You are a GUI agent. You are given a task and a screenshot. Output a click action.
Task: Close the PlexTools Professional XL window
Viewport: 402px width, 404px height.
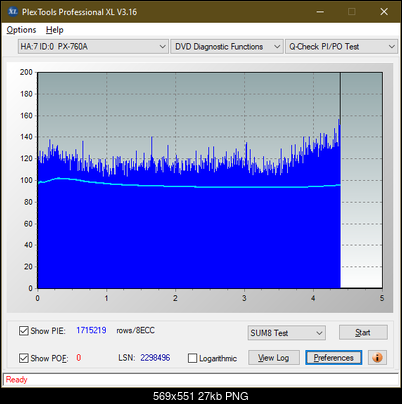384,12
